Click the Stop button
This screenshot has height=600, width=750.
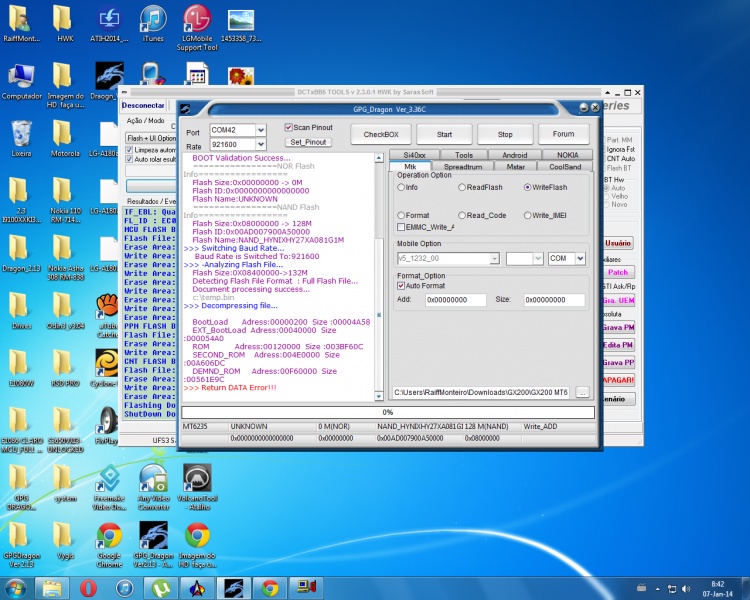point(505,134)
